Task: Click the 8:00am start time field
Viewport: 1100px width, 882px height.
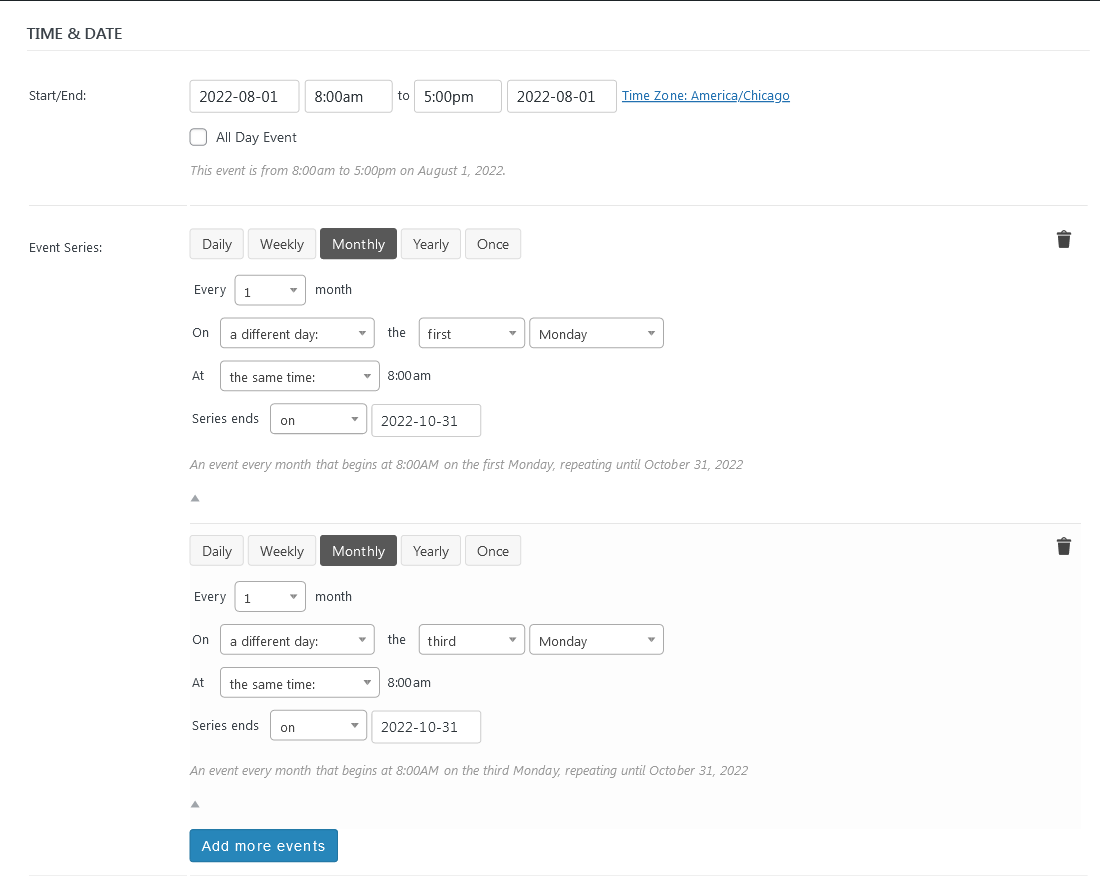Action: click(348, 97)
